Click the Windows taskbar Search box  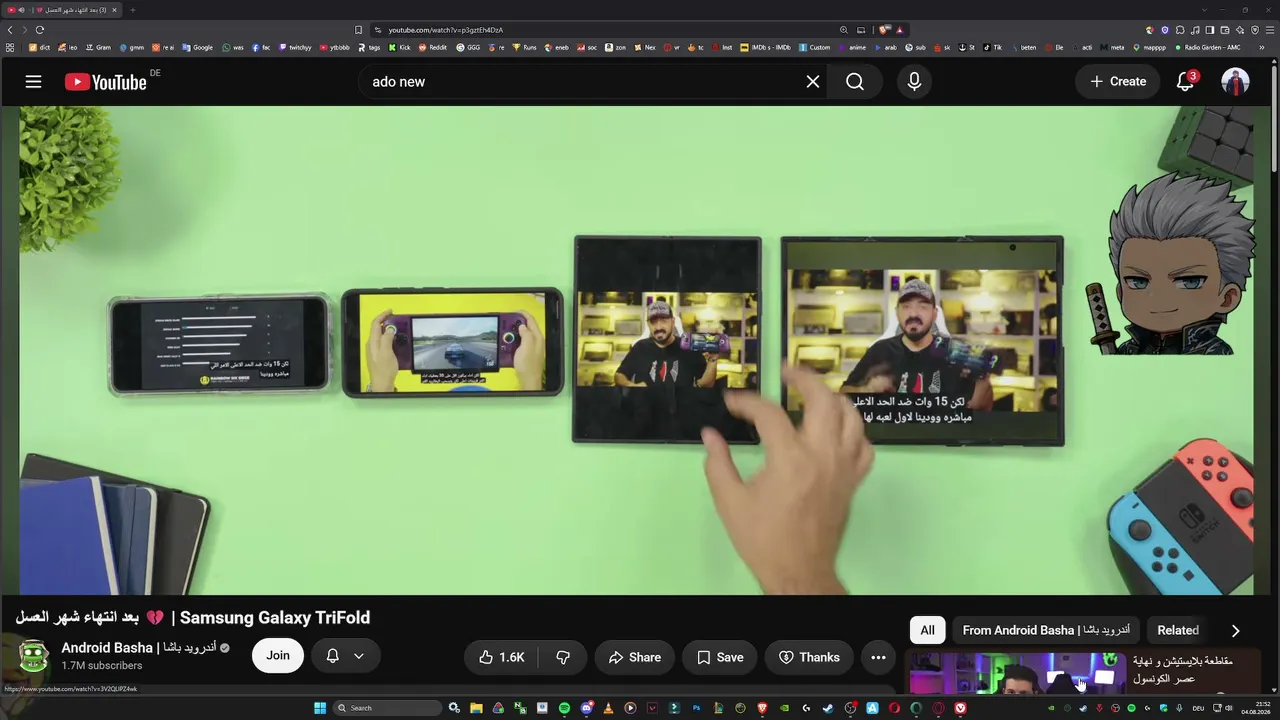[387, 708]
